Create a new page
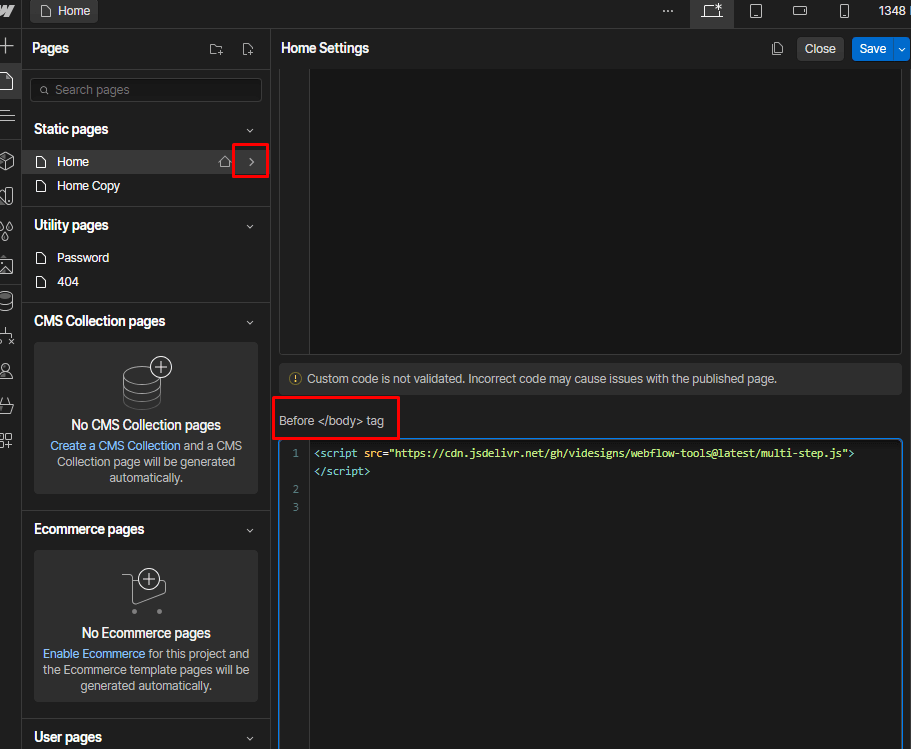 point(248,49)
